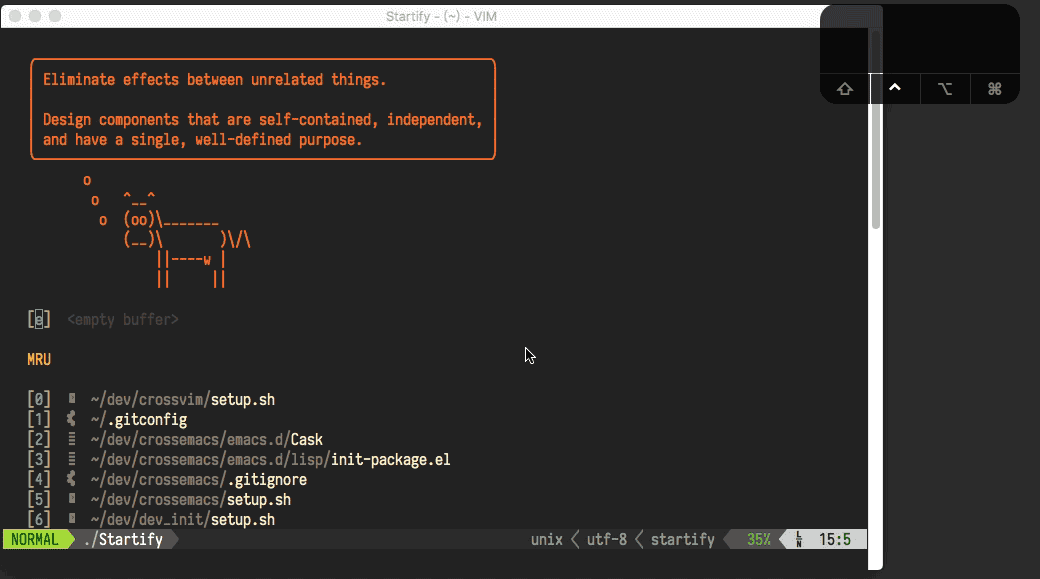
Task: Click the utf-8 encoding indicator
Action: coord(606,539)
